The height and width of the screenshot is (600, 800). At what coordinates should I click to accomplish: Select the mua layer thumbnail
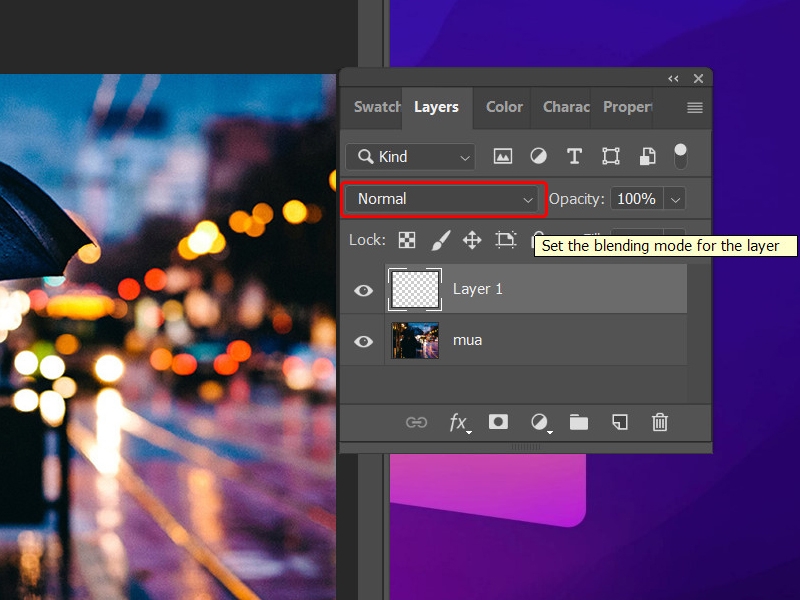coord(415,341)
